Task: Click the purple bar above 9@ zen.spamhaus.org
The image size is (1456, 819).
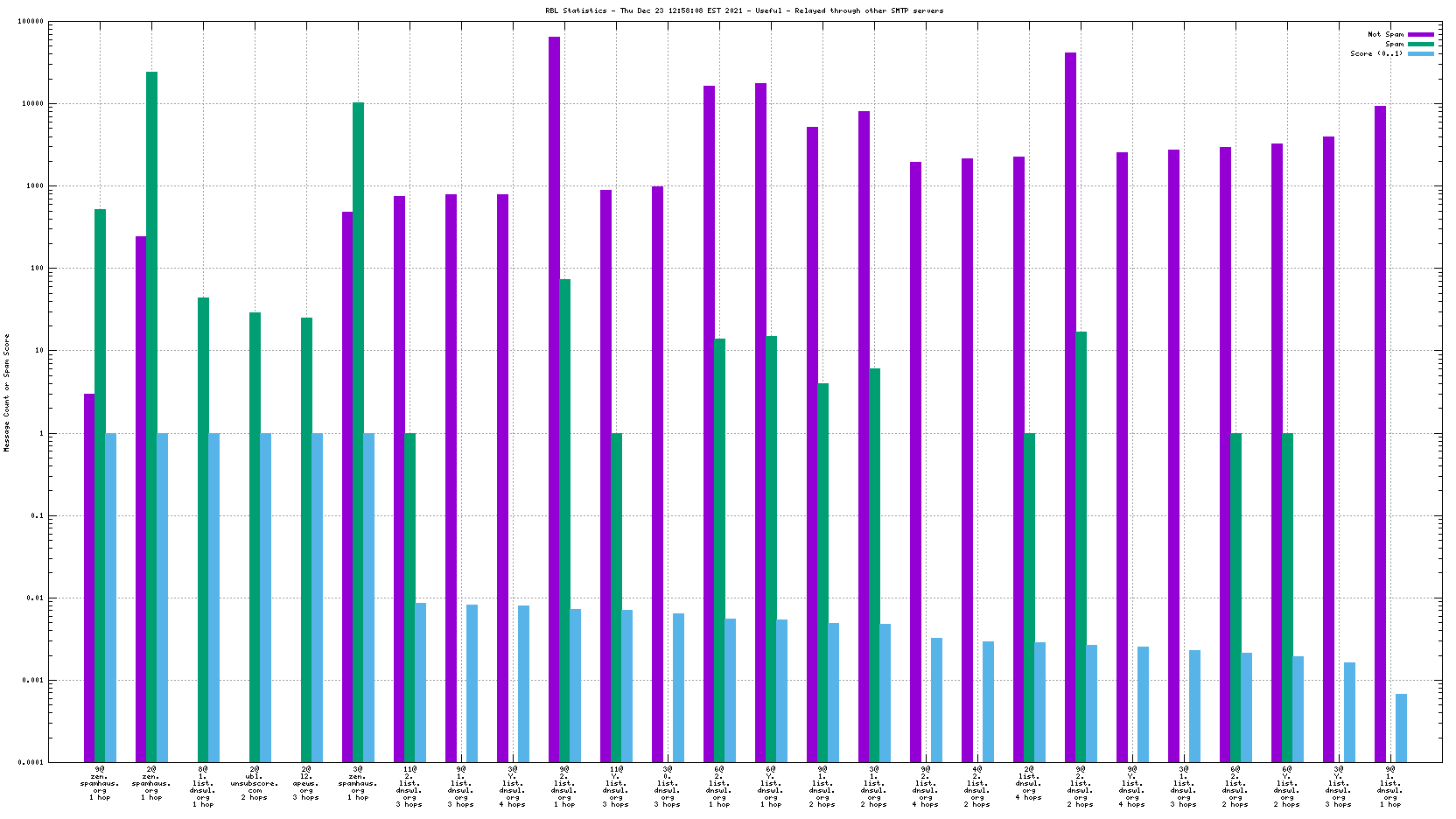Action: pyautogui.click(x=89, y=577)
